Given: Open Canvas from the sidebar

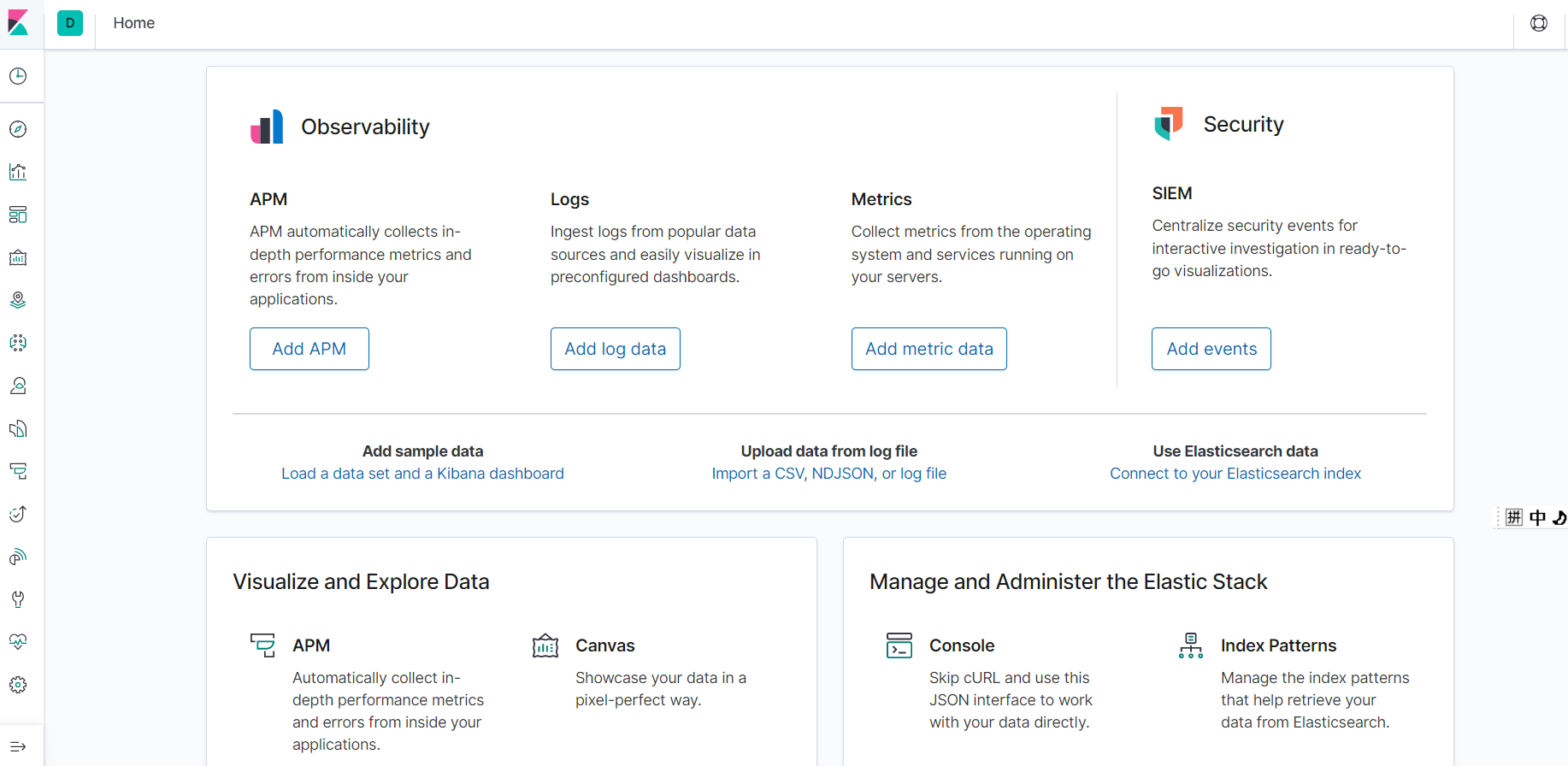Looking at the screenshot, I should coord(18,257).
